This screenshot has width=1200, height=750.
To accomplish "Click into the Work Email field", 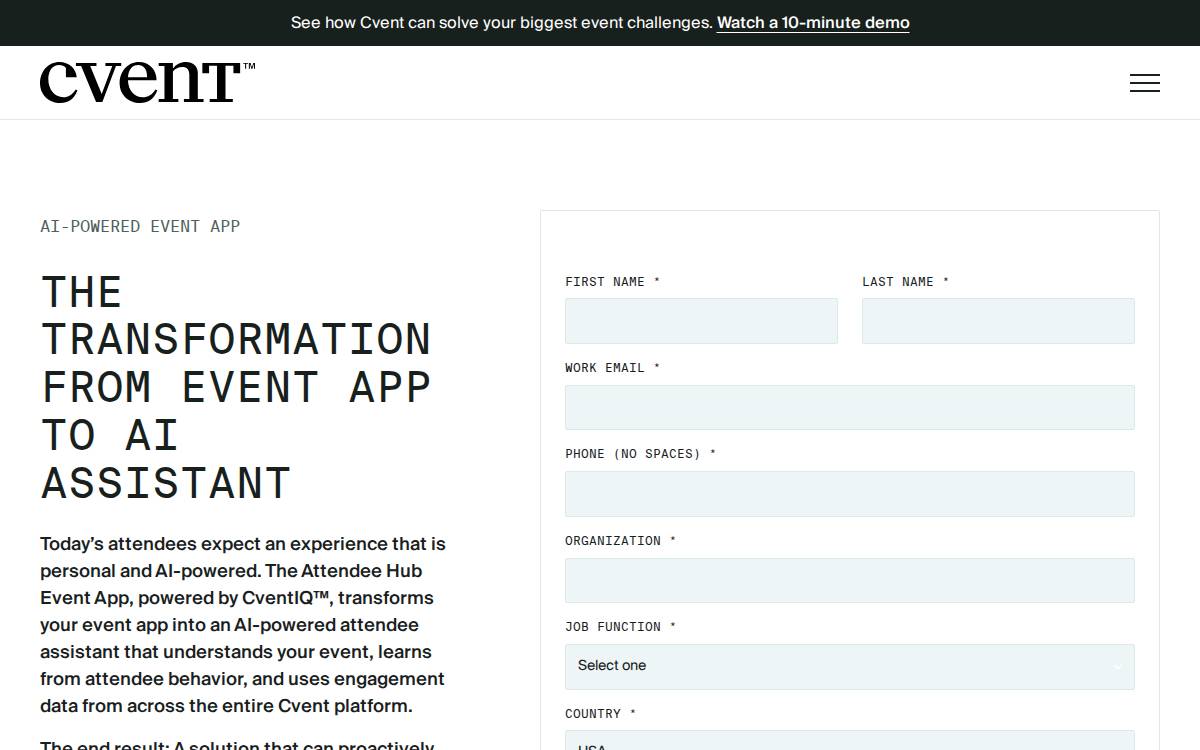I will click(850, 407).
